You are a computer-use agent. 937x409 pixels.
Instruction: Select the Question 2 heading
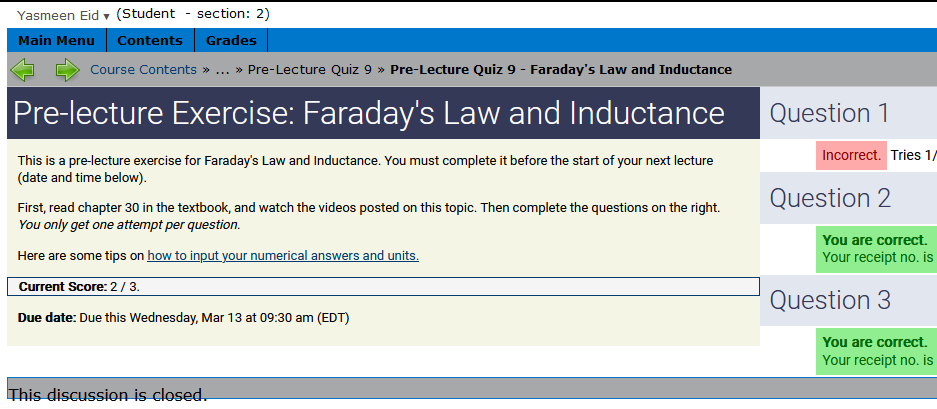(x=830, y=198)
